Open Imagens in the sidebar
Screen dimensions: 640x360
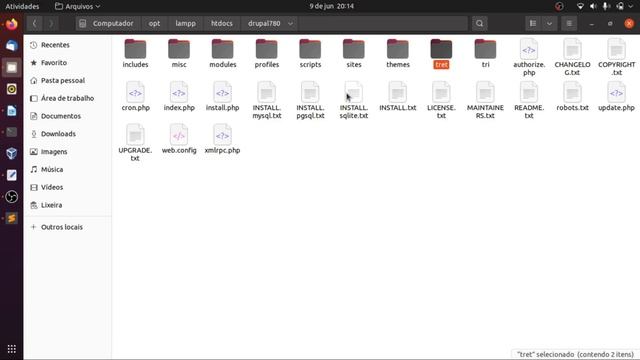67,152
